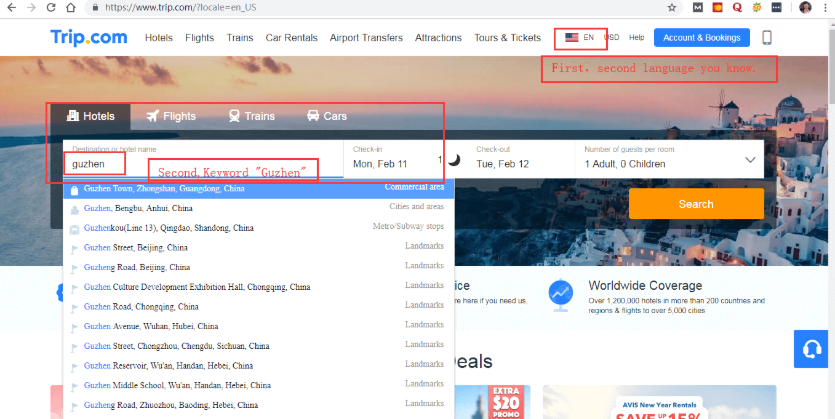Screen dimensions: 835x419
Task: Open Car Rentals in top navigation
Action: coord(292,38)
